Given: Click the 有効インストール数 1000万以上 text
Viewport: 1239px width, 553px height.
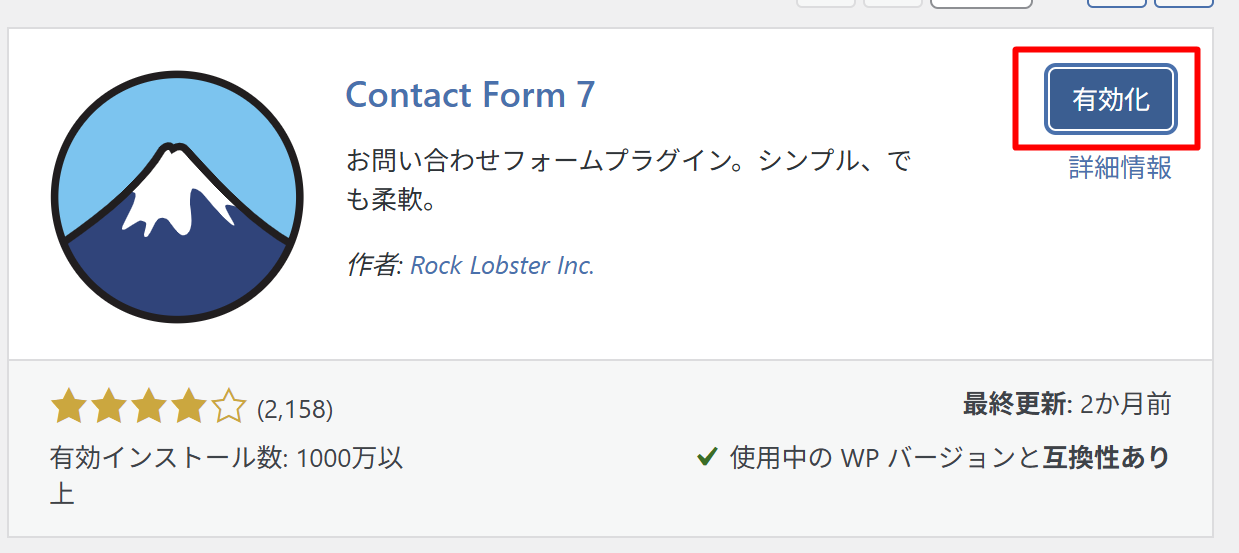Looking at the screenshot, I should pyautogui.click(x=226, y=459).
